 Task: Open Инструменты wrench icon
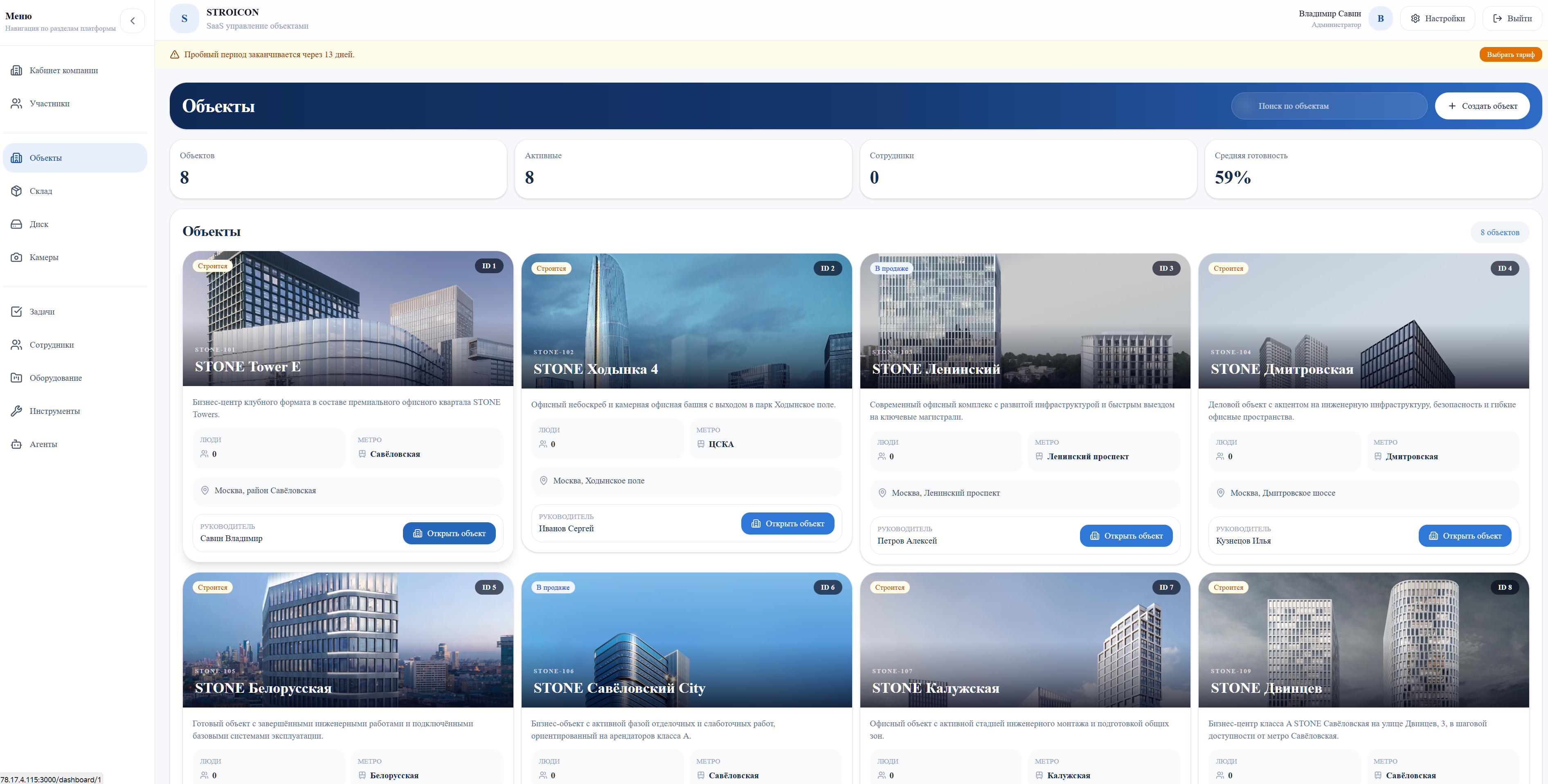17,411
